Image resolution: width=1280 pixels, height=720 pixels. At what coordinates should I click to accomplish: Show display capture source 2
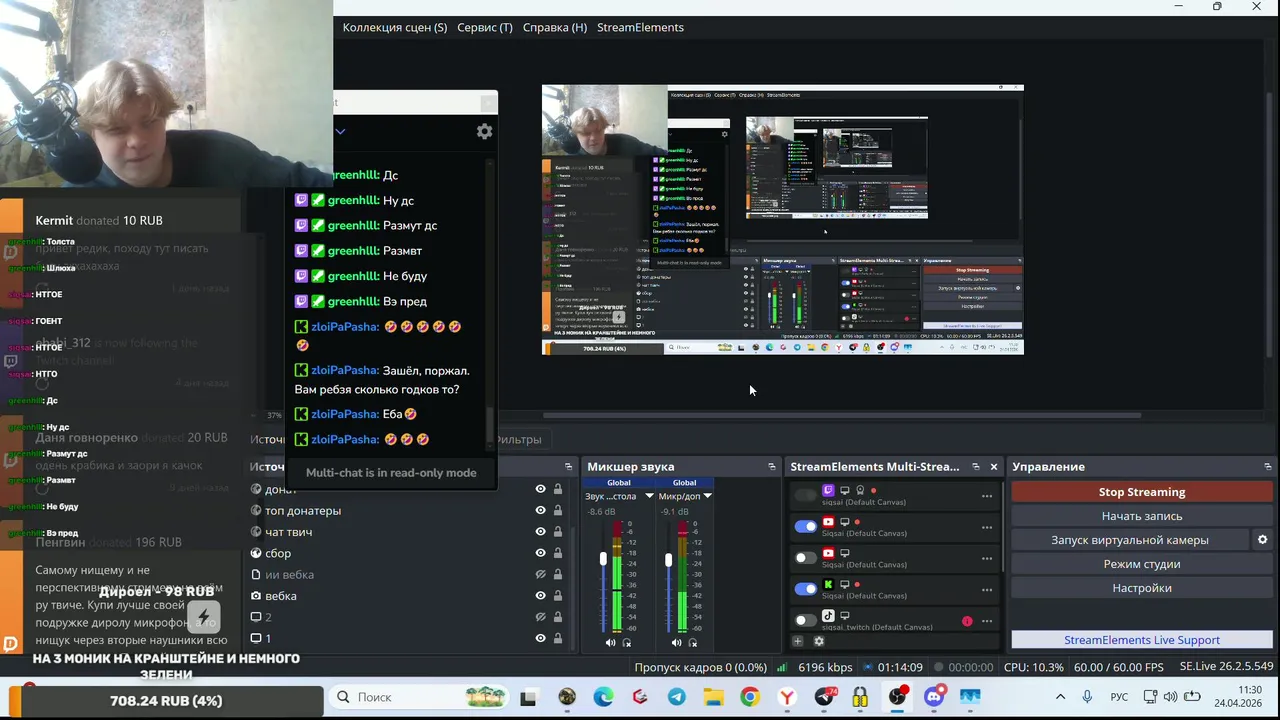point(540,617)
